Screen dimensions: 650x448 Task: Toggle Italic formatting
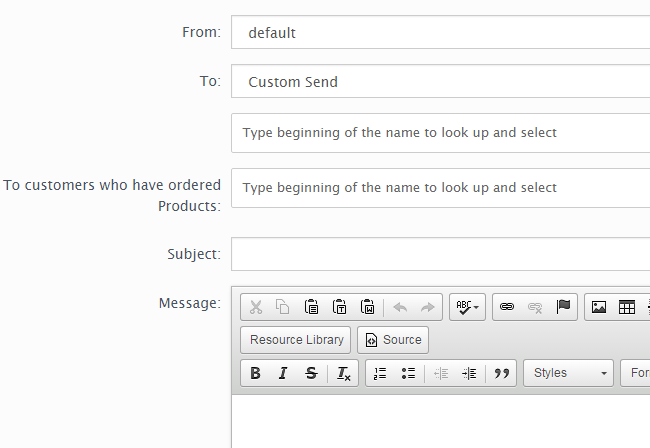(x=283, y=373)
